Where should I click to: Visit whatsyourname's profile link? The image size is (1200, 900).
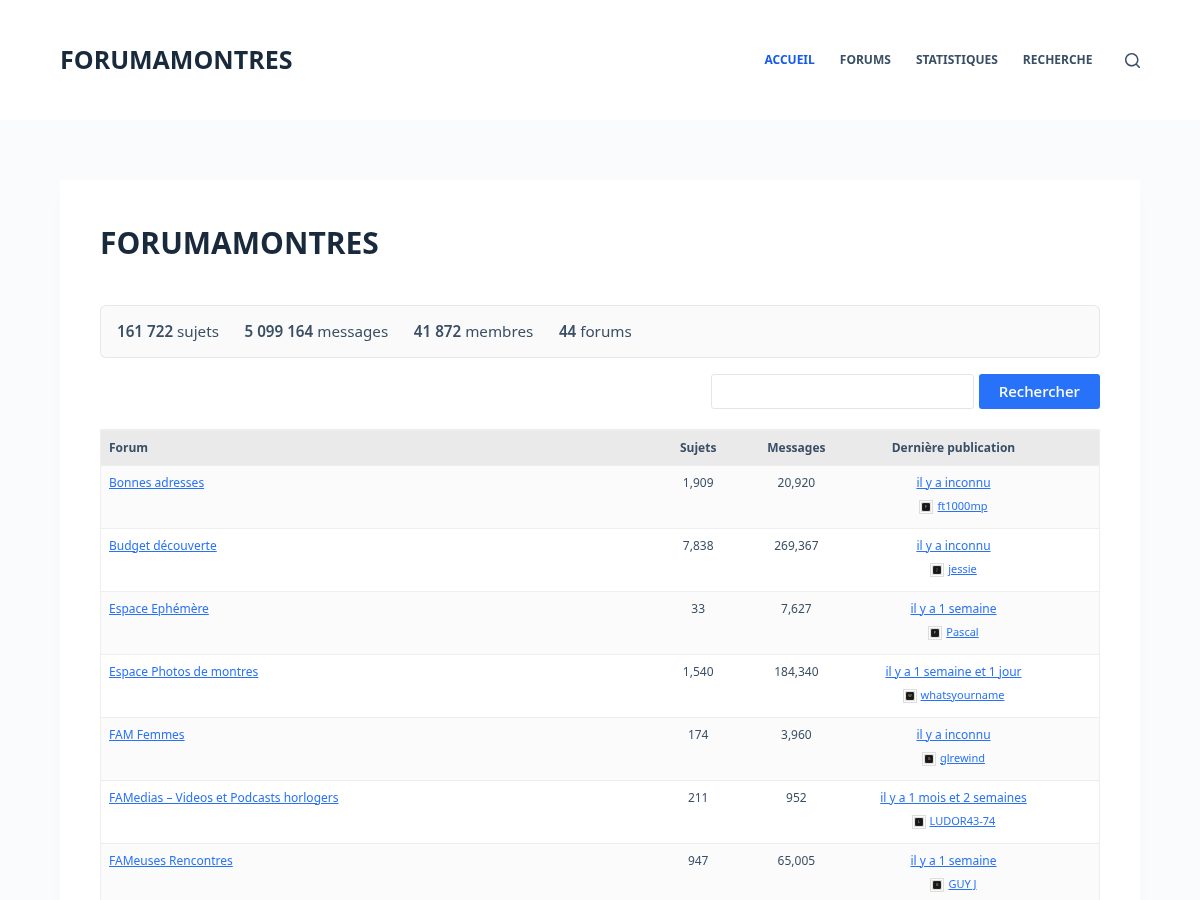pos(962,695)
